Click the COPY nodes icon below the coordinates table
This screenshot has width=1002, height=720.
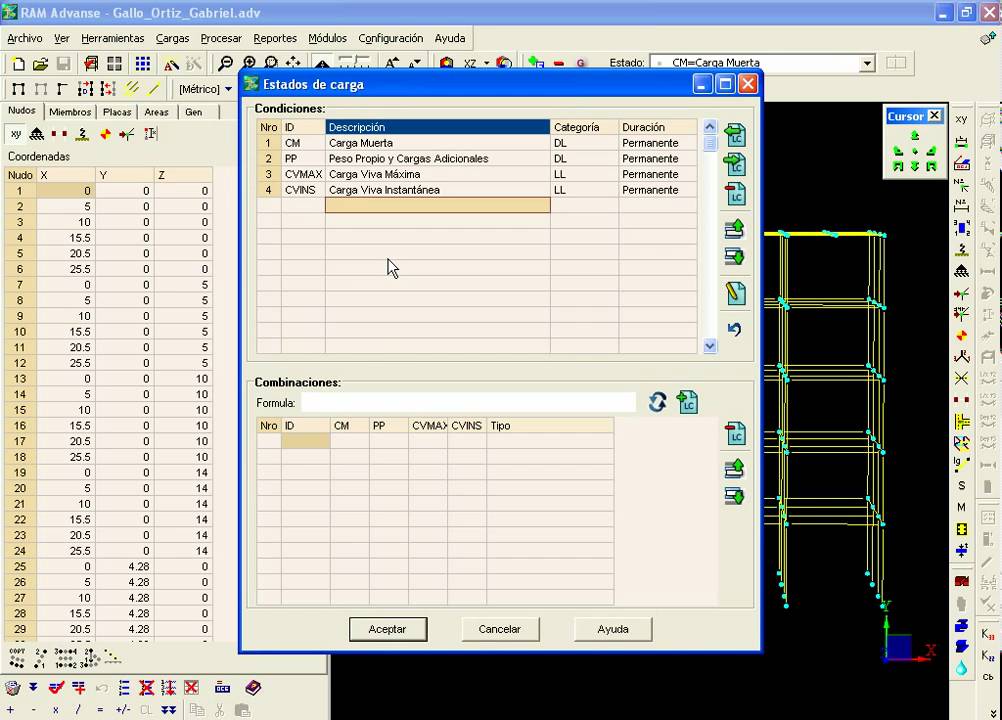click(x=17, y=657)
